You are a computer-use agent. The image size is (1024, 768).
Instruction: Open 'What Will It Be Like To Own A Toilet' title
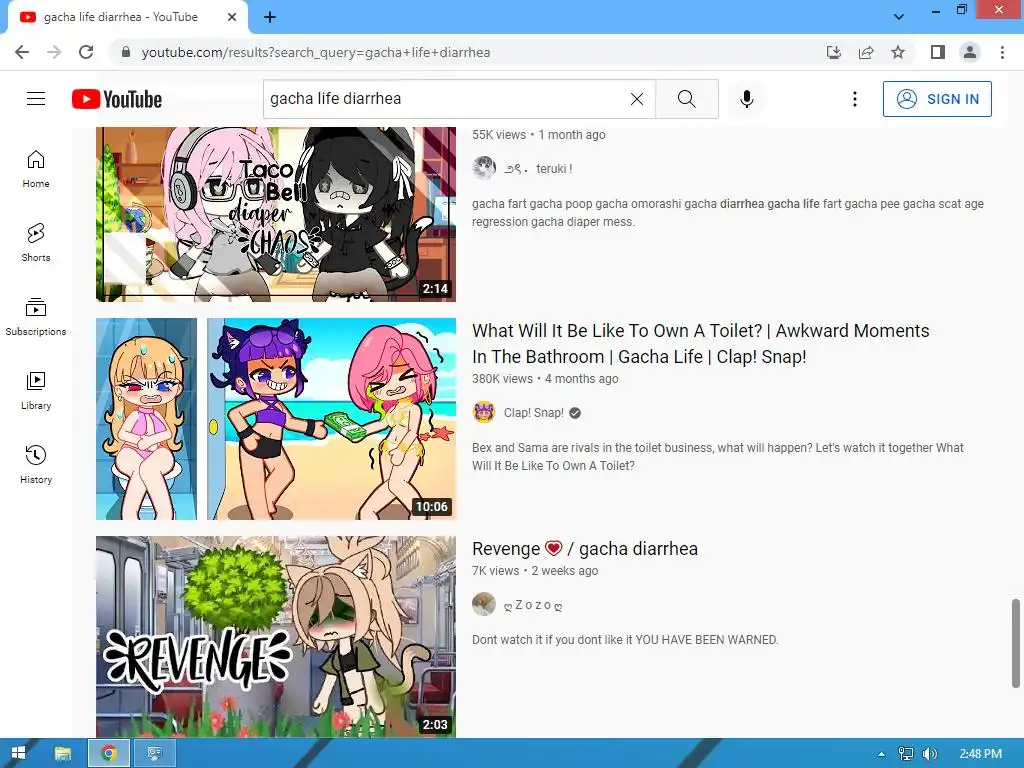coord(700,344)
